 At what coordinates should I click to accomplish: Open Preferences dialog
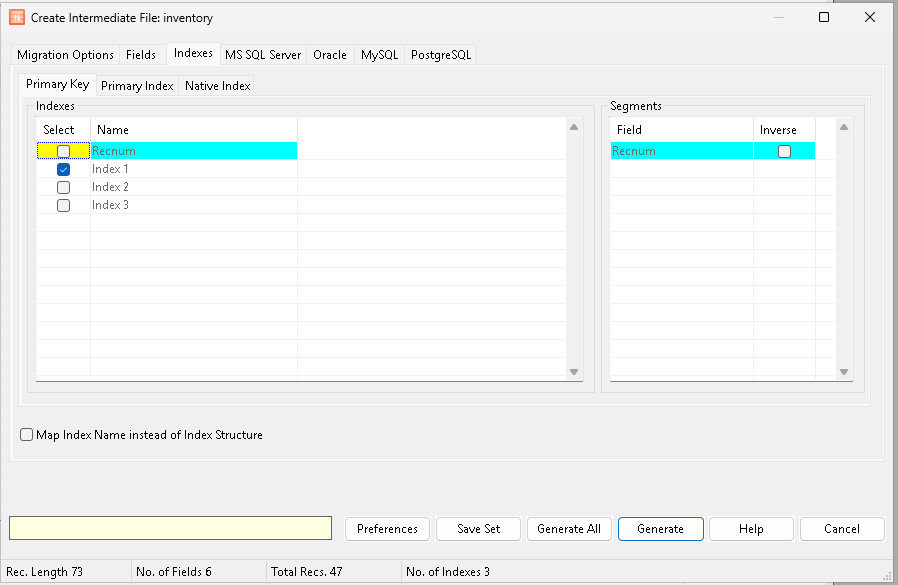pos(387,529)
